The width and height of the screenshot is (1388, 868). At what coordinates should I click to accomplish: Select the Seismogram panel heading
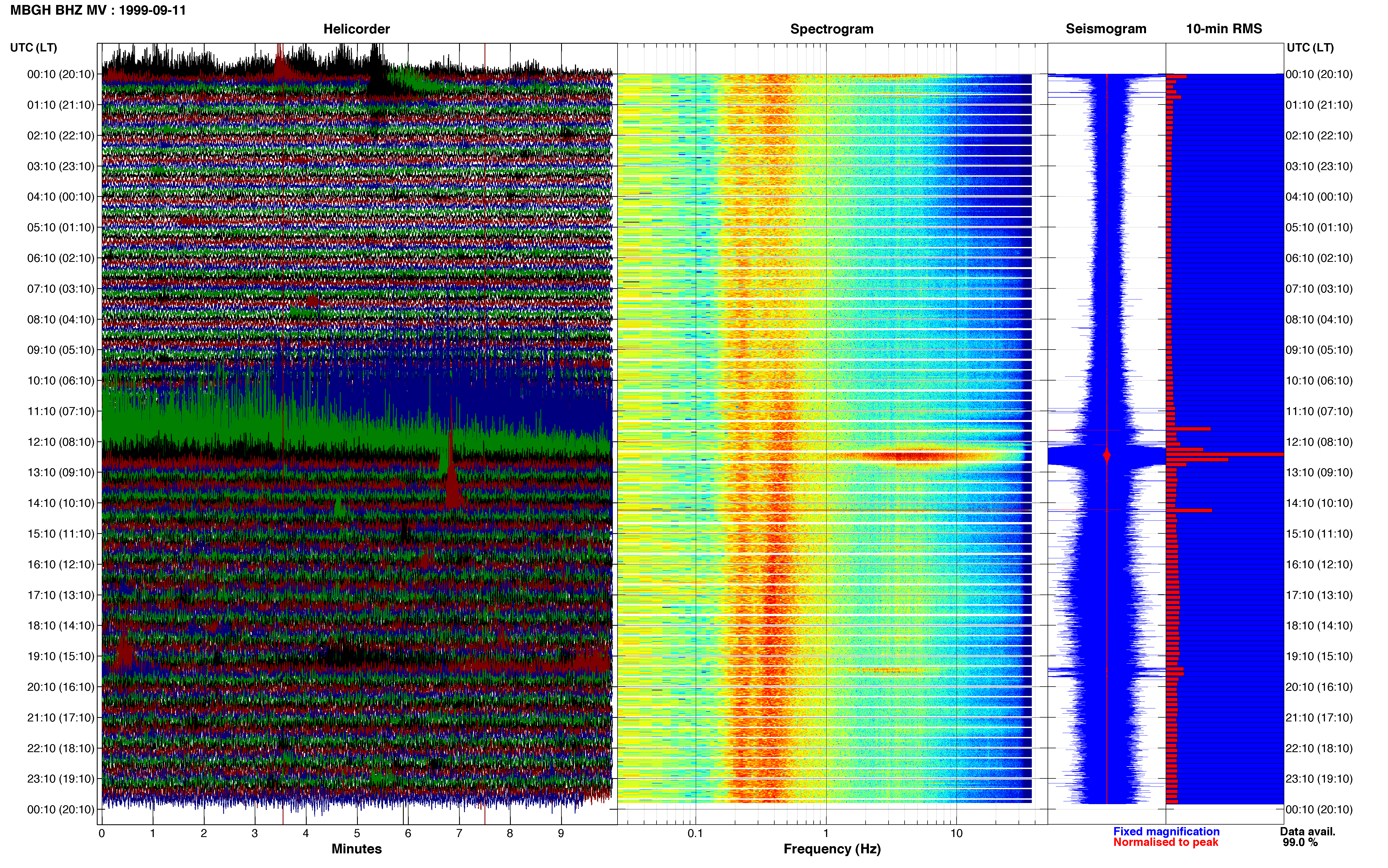tap(1106, 29)
